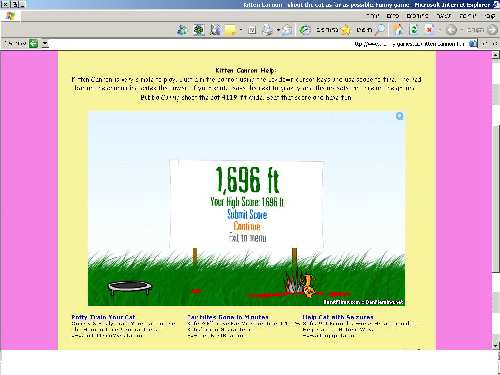Click the Home icon in toolbar
Viewport: 500px width, 375px height.
click(397, 30)
